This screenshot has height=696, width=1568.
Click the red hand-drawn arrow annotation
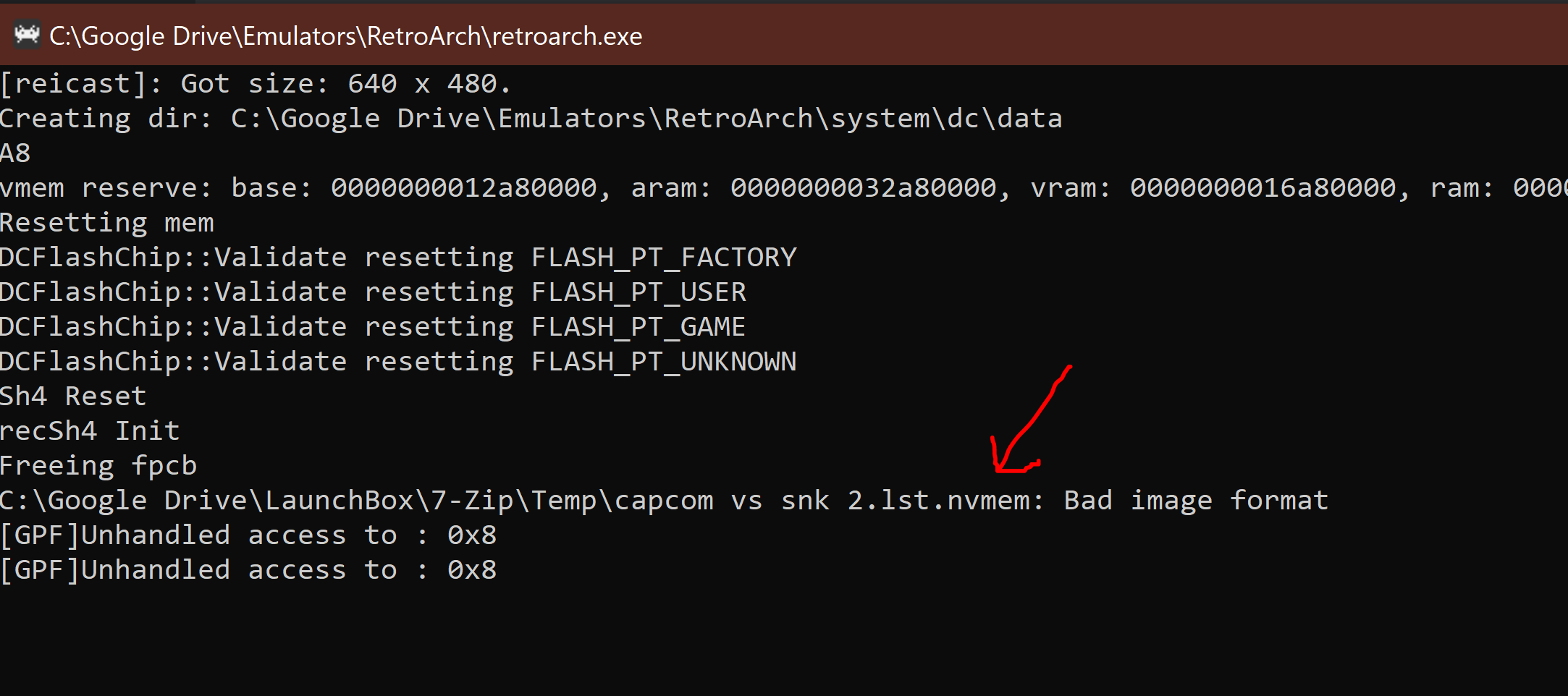click(x=1030, y=420)
